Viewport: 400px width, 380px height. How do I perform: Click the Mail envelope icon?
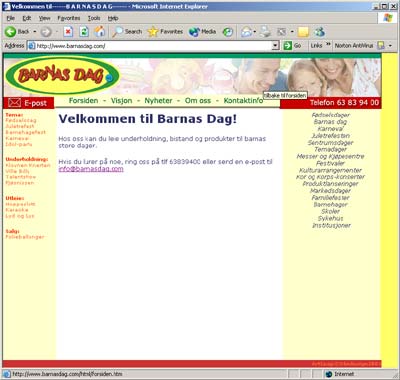(247, 32)
